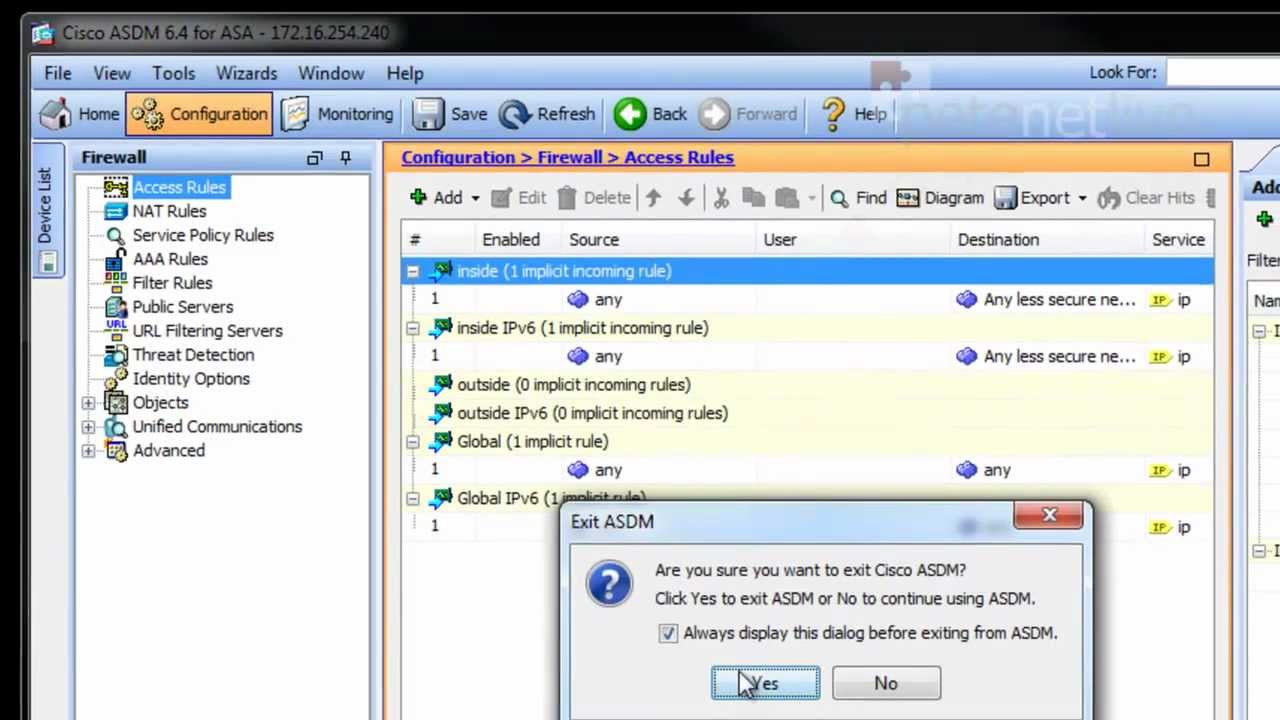The image size is (1280, 720).
Task: Open the Find tool
Action: click(x=858, y=198)
